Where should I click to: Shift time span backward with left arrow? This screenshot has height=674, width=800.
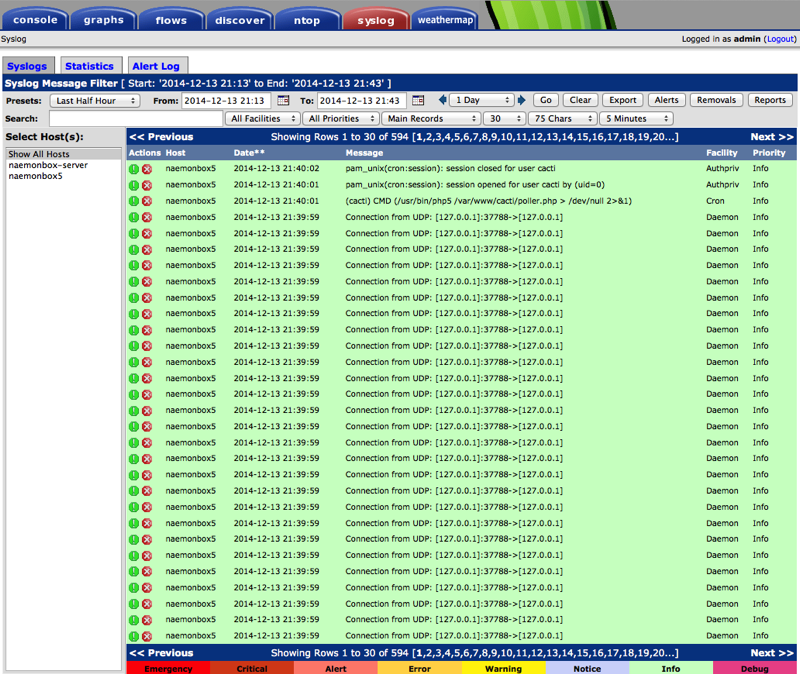[x=442, y=101]
